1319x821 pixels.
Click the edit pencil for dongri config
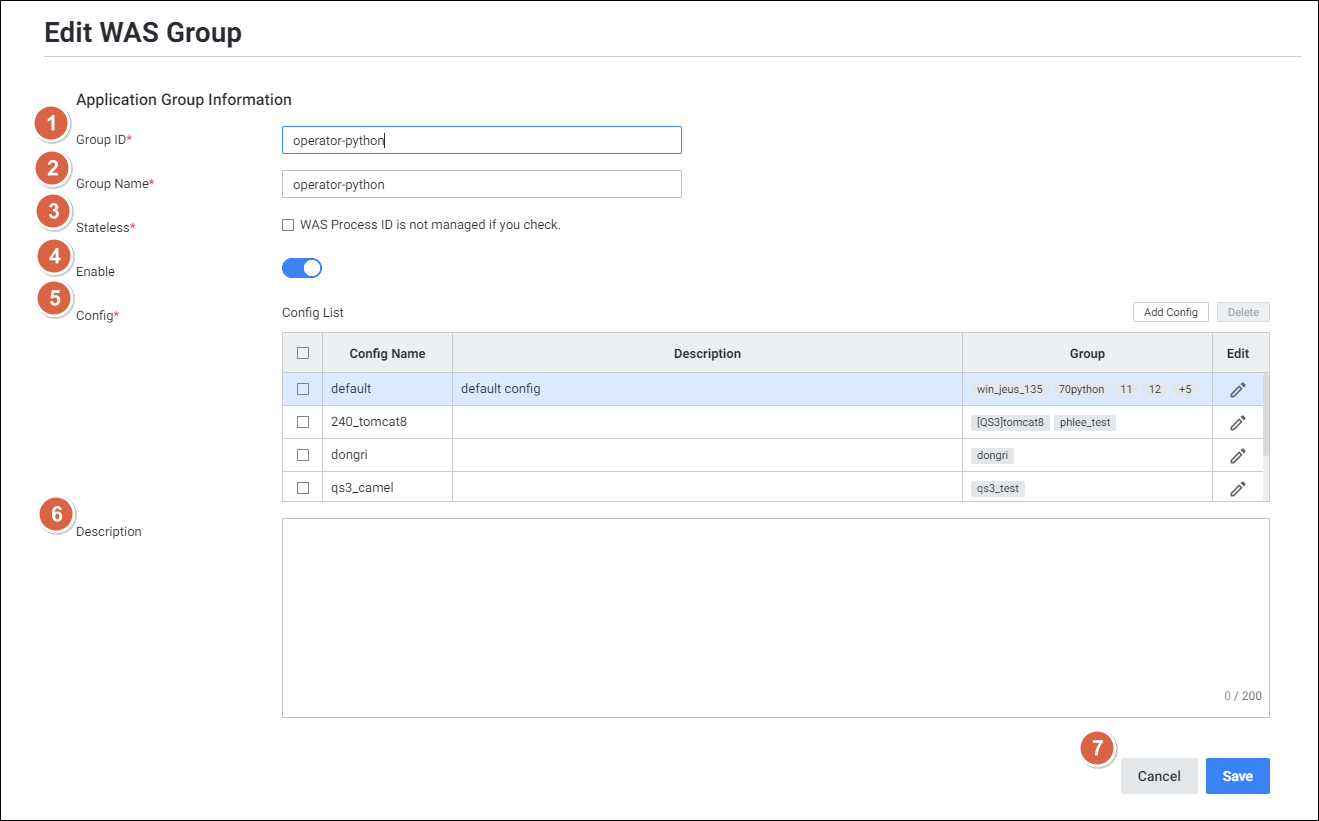[1237, 456]
